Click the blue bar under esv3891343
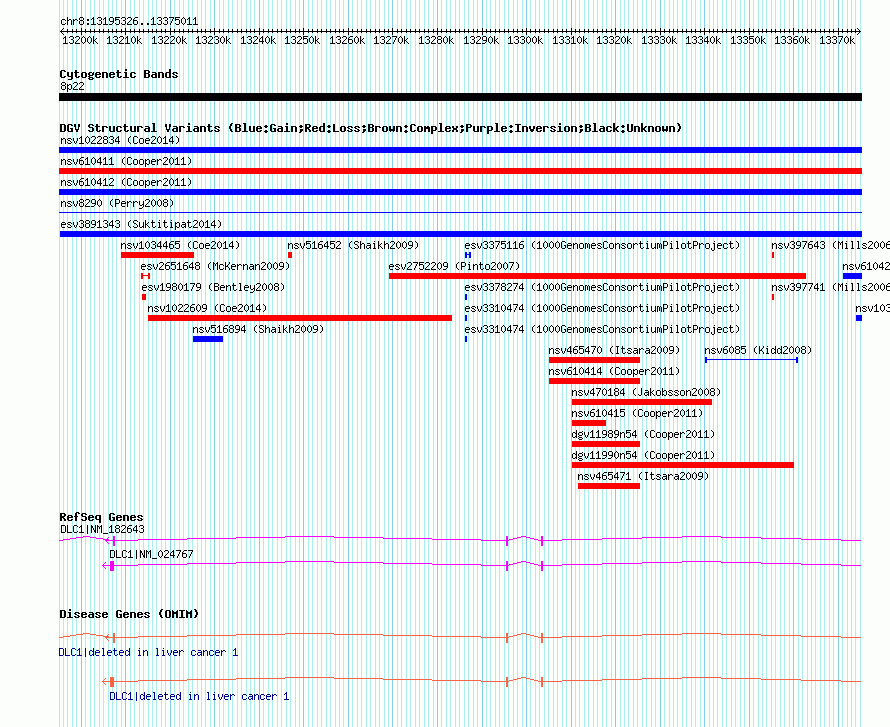This screenshot has height=727, width=890. [460, 234]
